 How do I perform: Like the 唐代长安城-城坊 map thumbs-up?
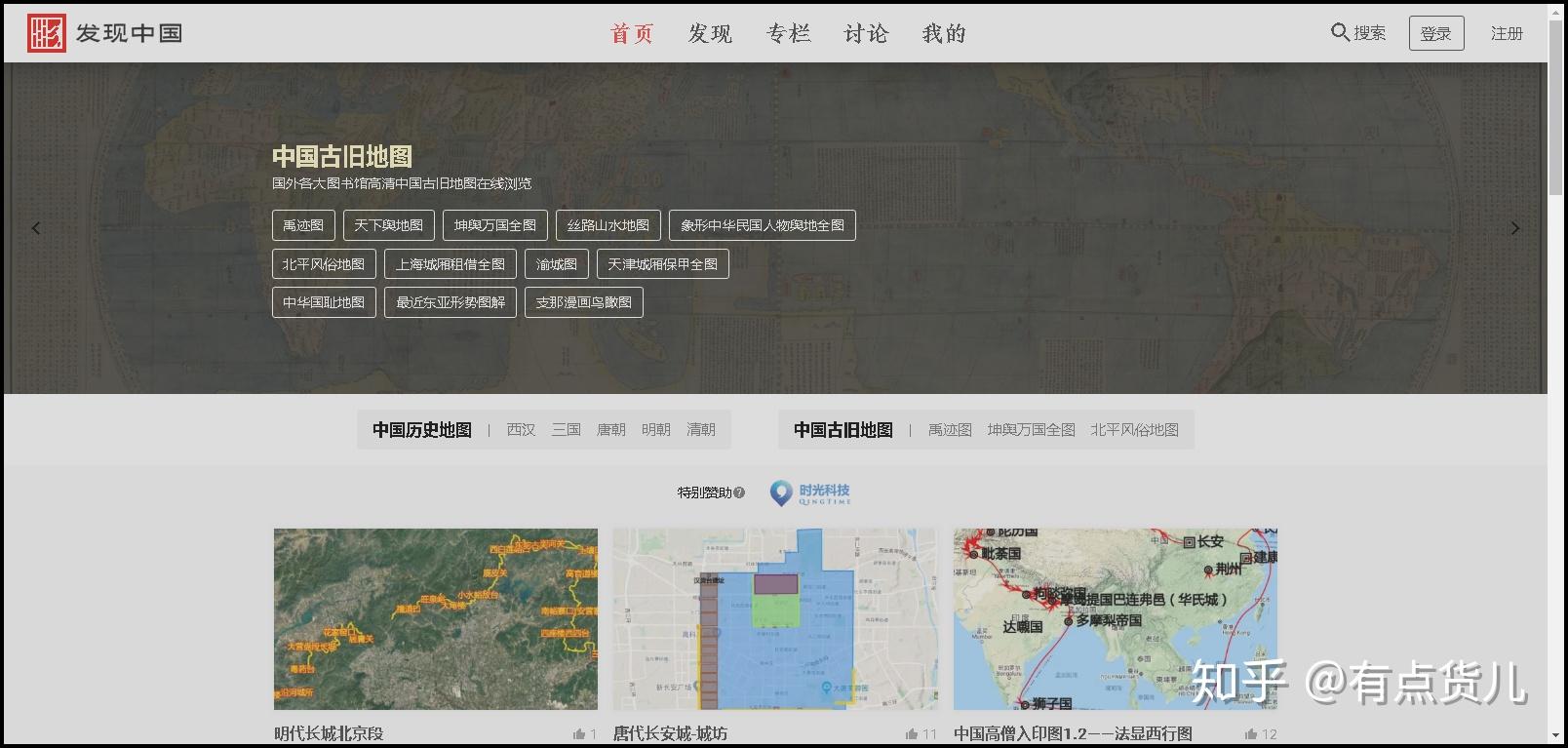tap(912, 734)
